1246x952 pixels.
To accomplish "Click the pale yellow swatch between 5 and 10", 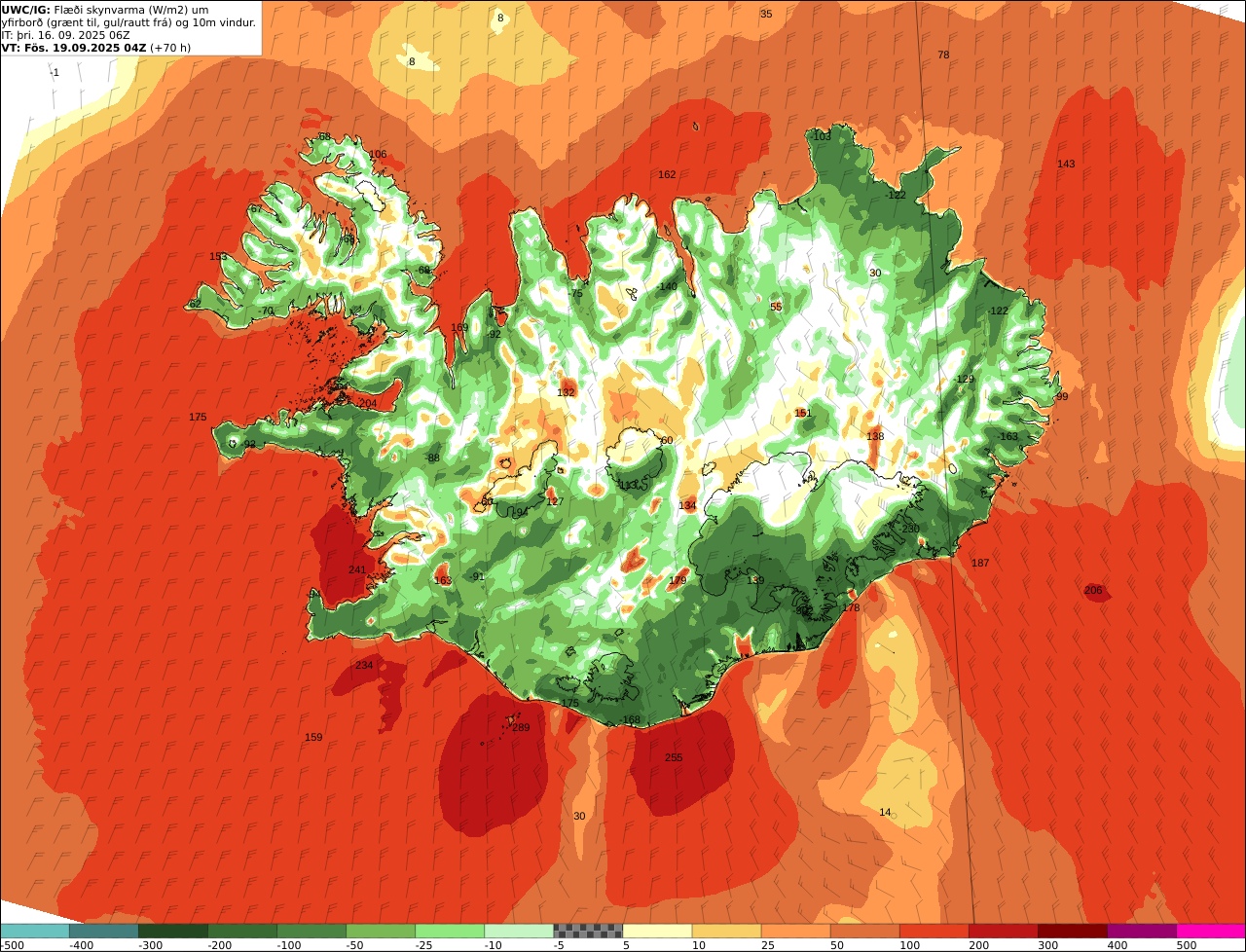I will coord(657,931).
